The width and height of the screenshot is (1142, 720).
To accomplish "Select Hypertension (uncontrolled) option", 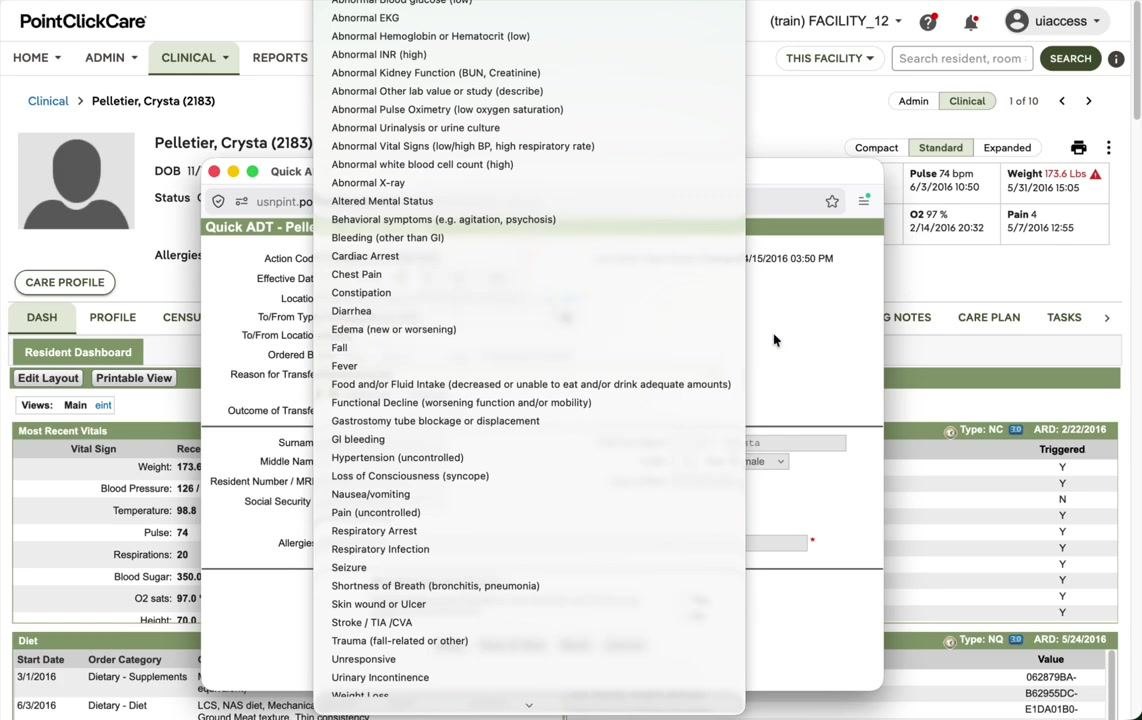I will tap(397, 458).
